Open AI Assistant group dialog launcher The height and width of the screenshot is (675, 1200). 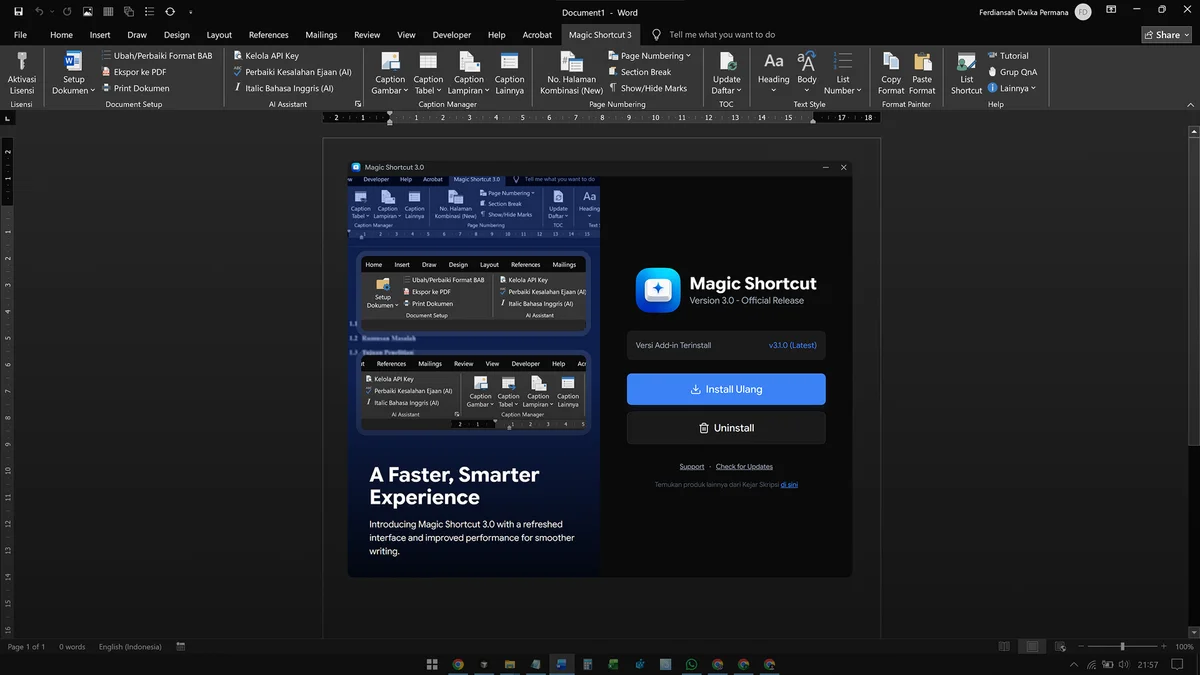point(357,104)
